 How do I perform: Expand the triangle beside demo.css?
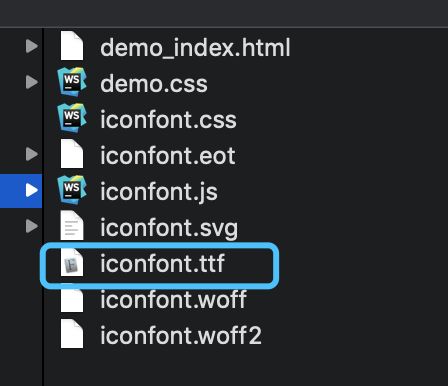32,82
